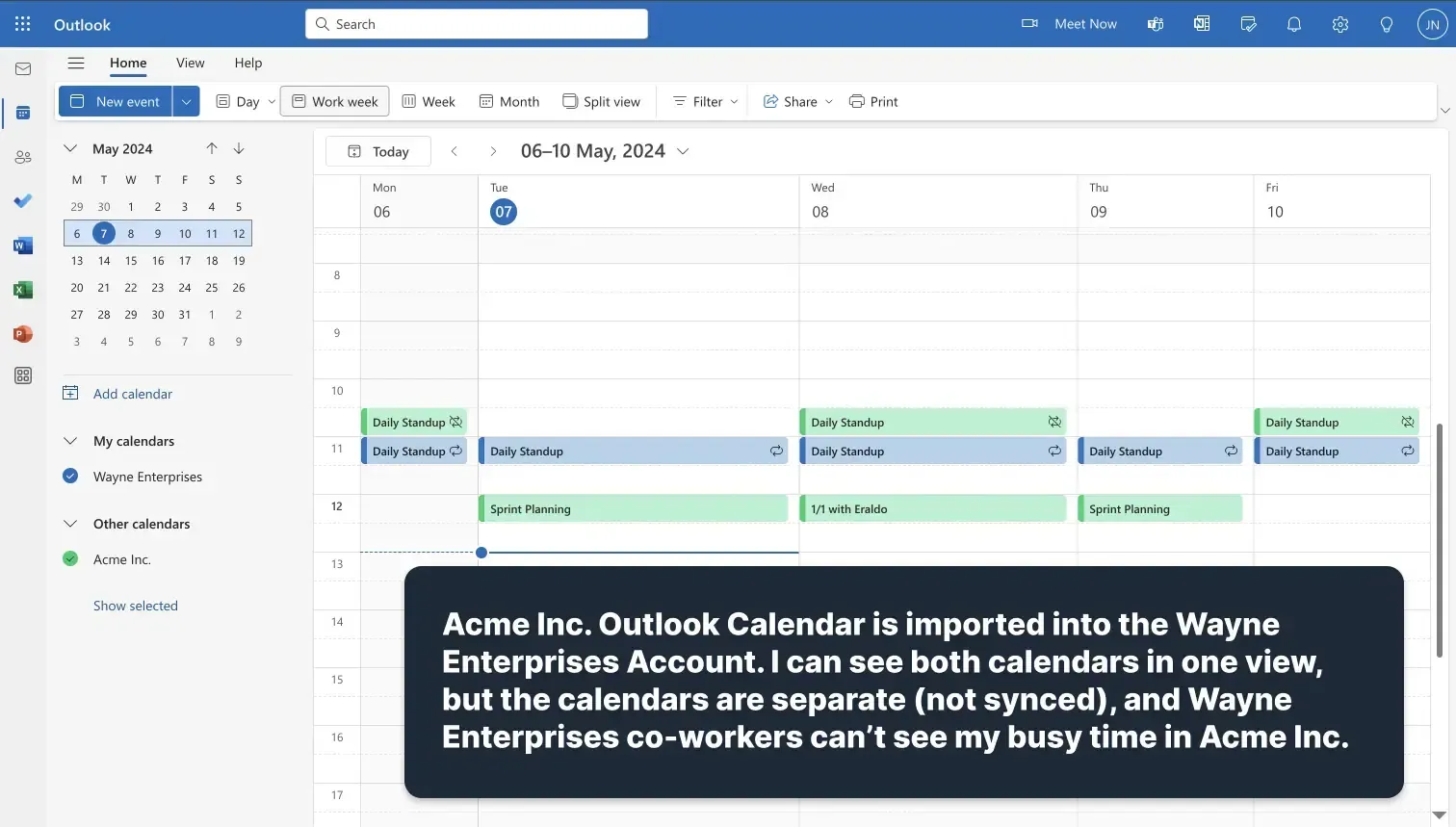
Task: Open Mail from the left app rail
Action: click(x=23, y=68)
